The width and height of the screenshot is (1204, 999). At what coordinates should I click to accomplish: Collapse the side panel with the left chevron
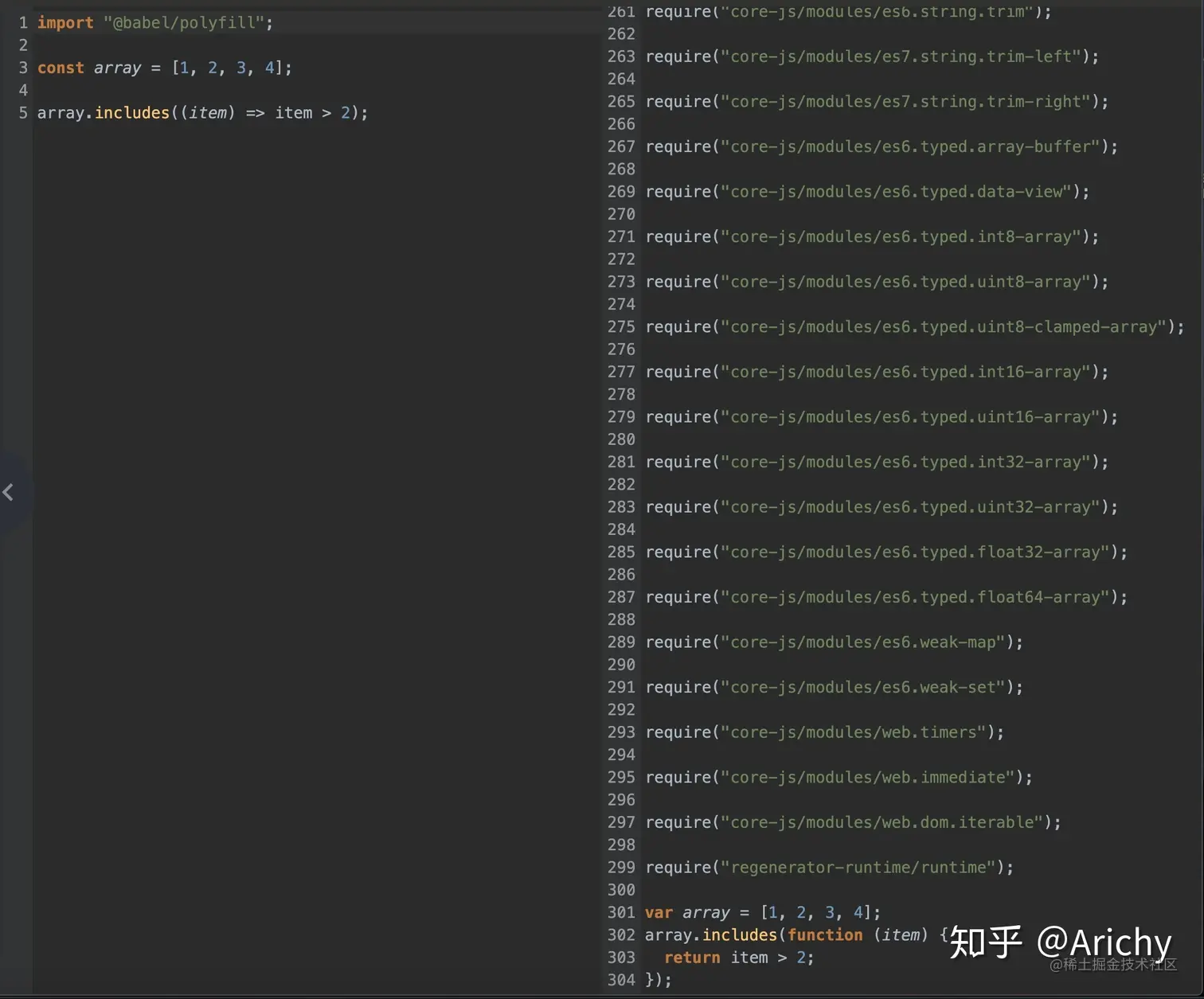coord(9,493)
